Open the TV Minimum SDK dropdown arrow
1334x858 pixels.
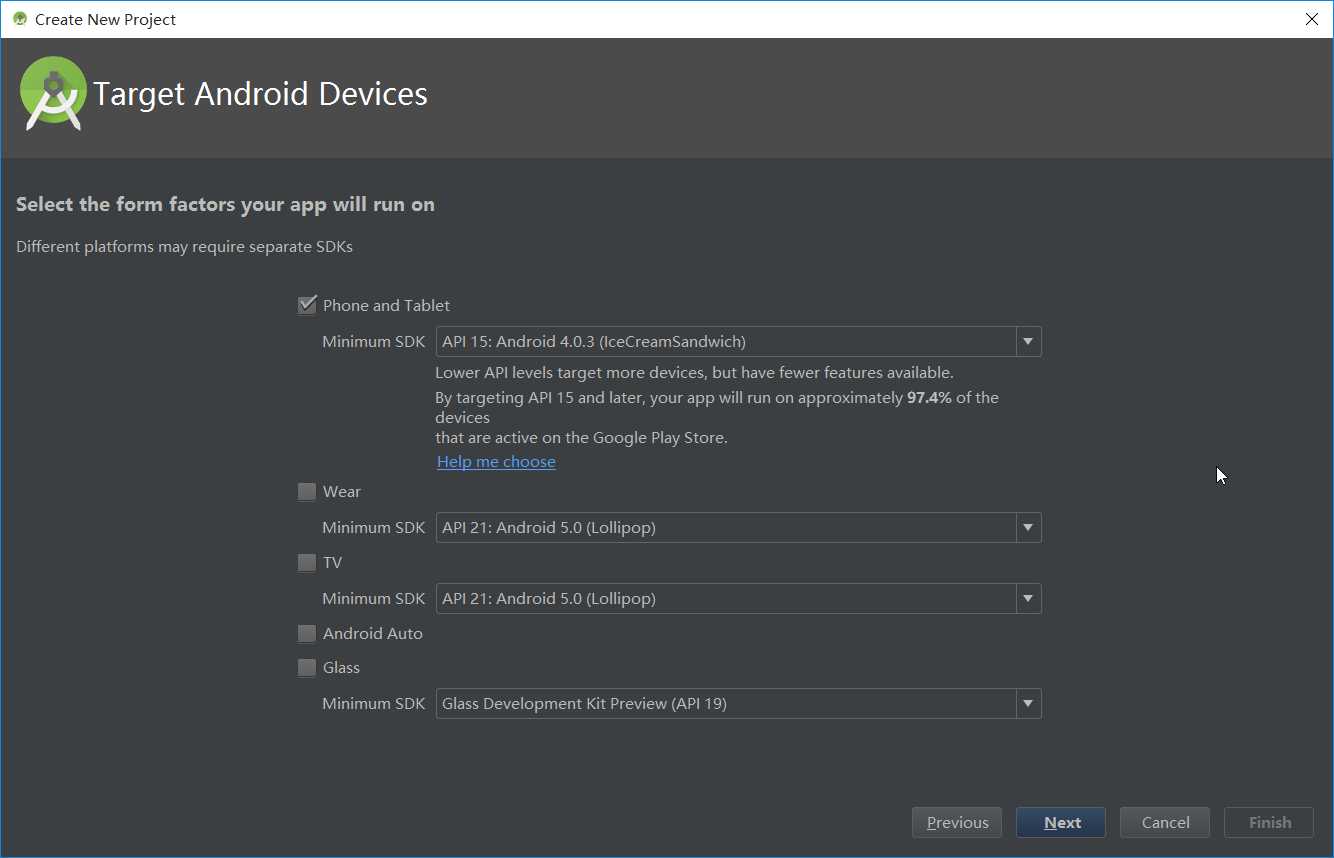click(1028, 599)
